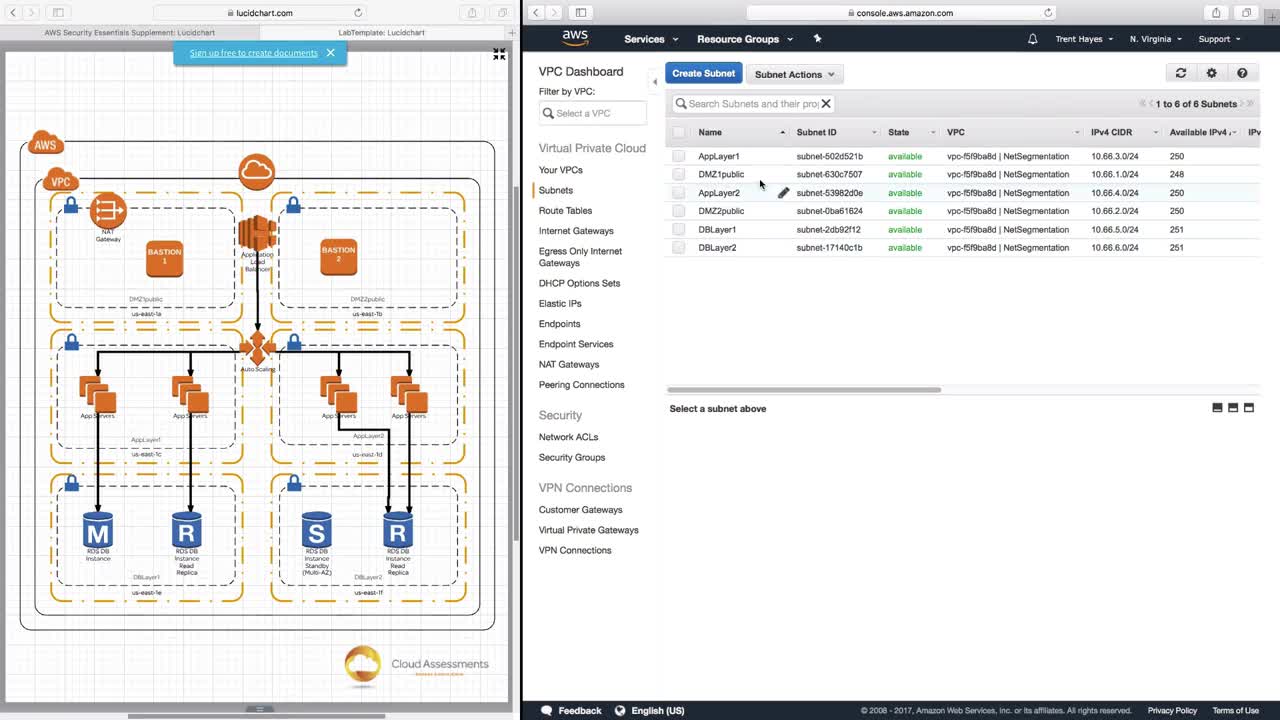Click the smallest details pane size icon
This screenshot has width=1280, height=720.
tap(1217, 408)
